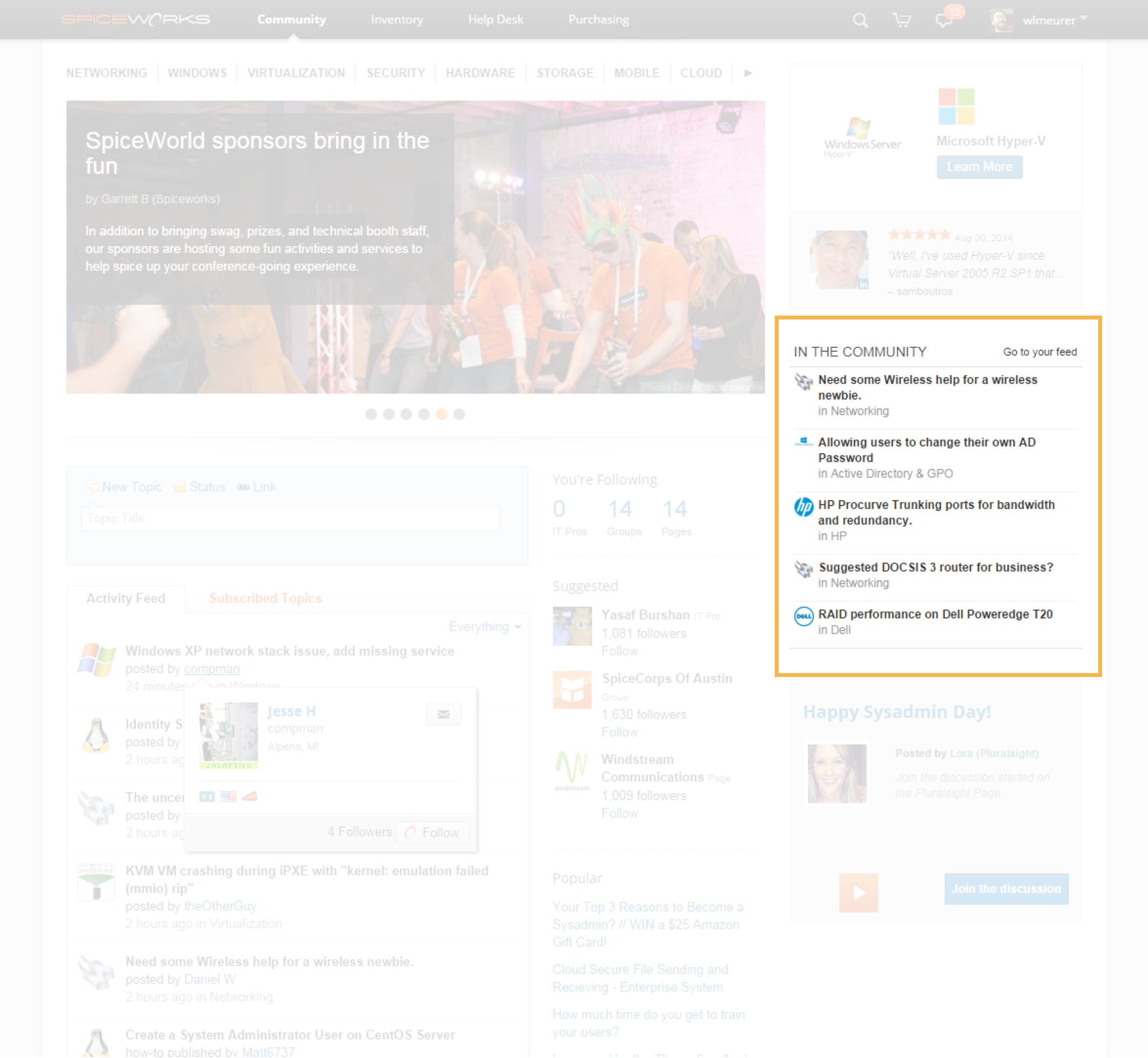Viewport: 1148px width, 1058px height.
Task: Click SpiceCorps Of Austin group icon
Action: tap(572, 689)
